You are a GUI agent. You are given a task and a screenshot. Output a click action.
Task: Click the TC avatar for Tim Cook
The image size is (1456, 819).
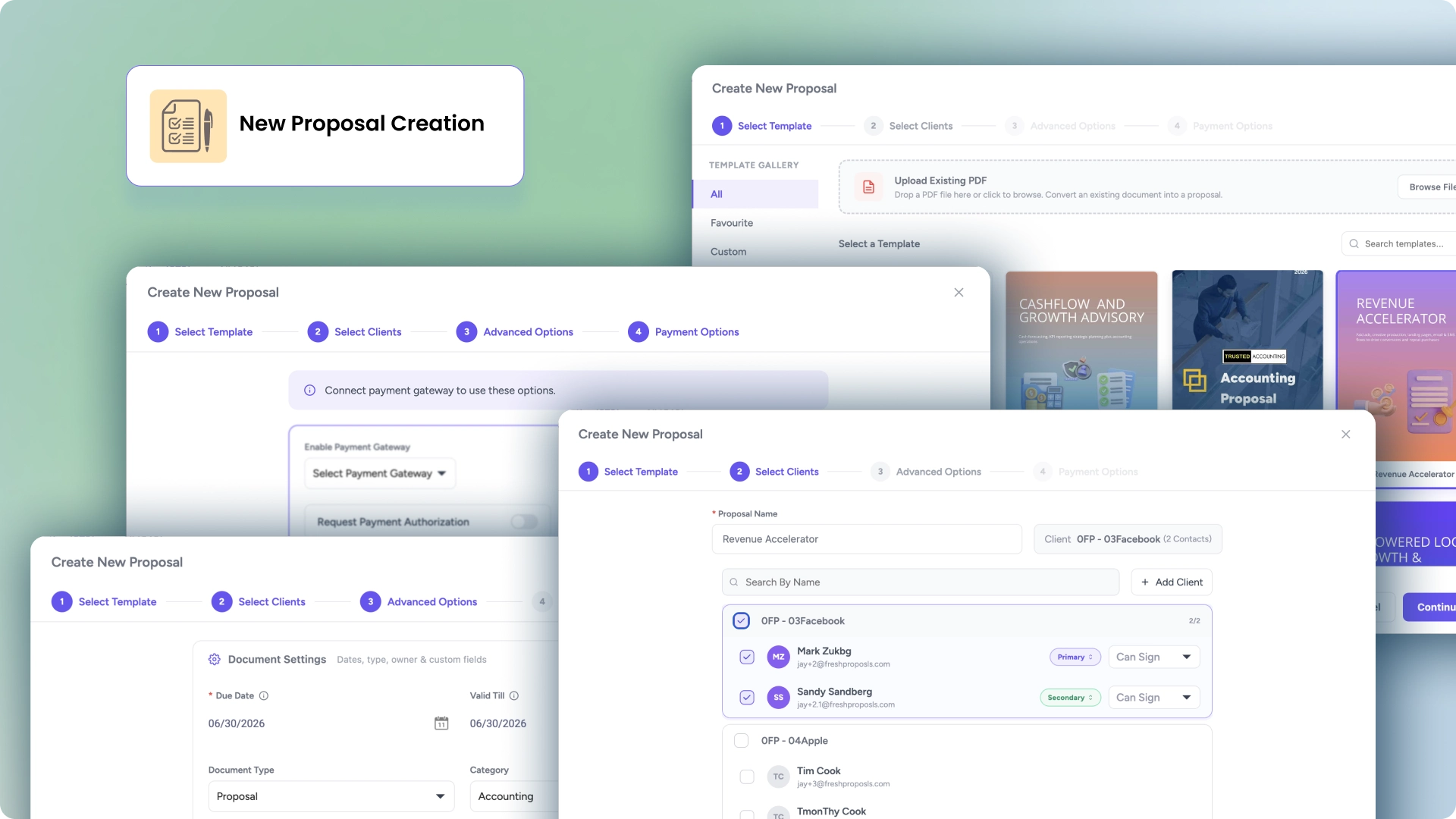[778, 777]
